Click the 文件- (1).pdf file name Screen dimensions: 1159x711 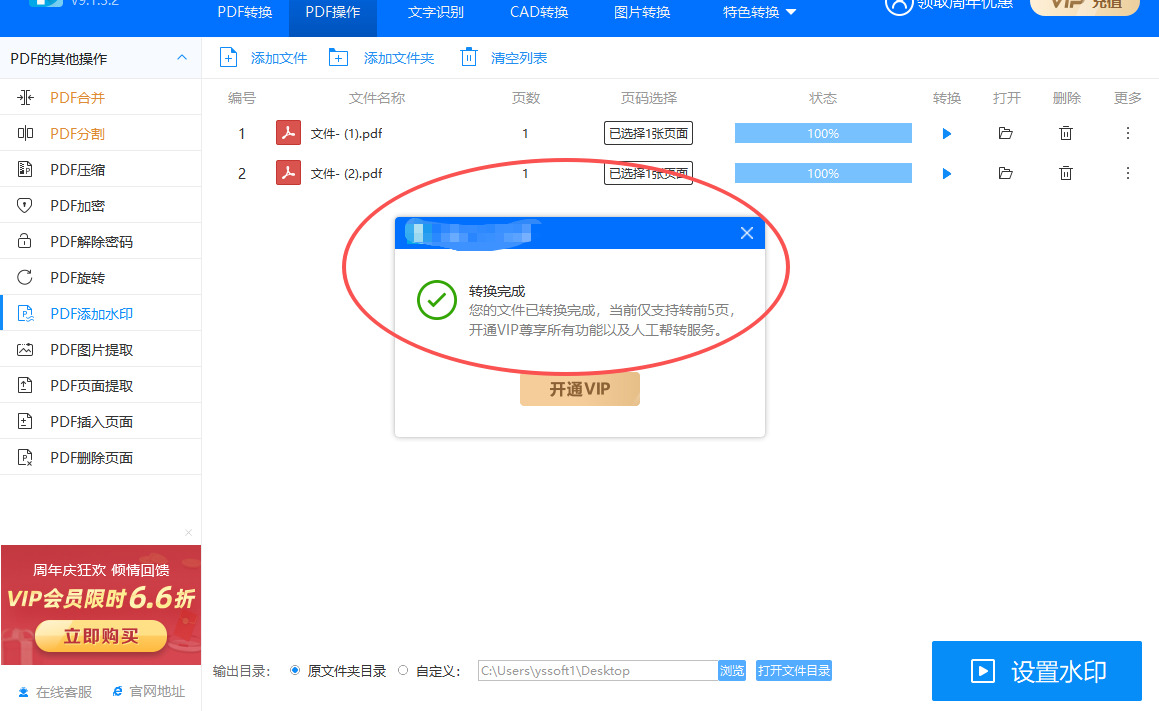tap(346, 134)
